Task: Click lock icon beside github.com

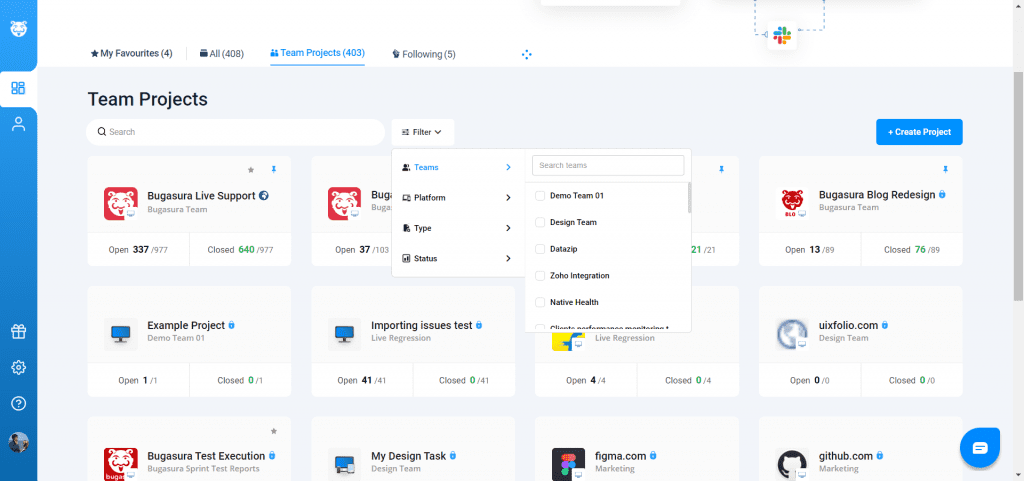Action: coord(880,456)
